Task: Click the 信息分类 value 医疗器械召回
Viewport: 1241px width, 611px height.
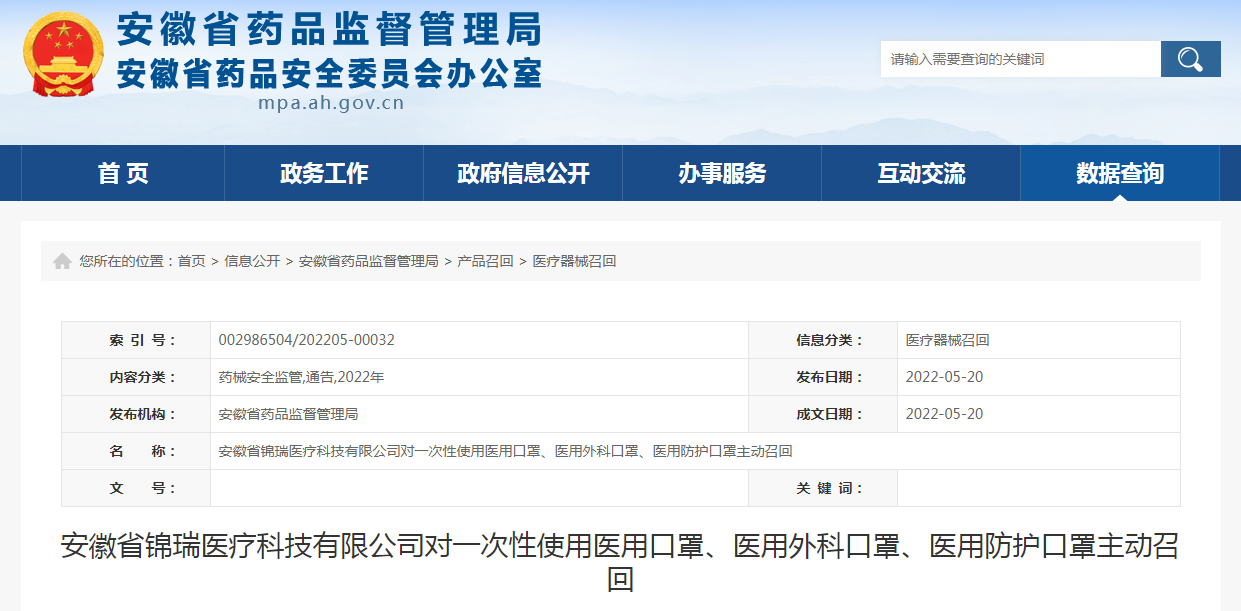Action: pyautogui.click(x=947, y=340)
